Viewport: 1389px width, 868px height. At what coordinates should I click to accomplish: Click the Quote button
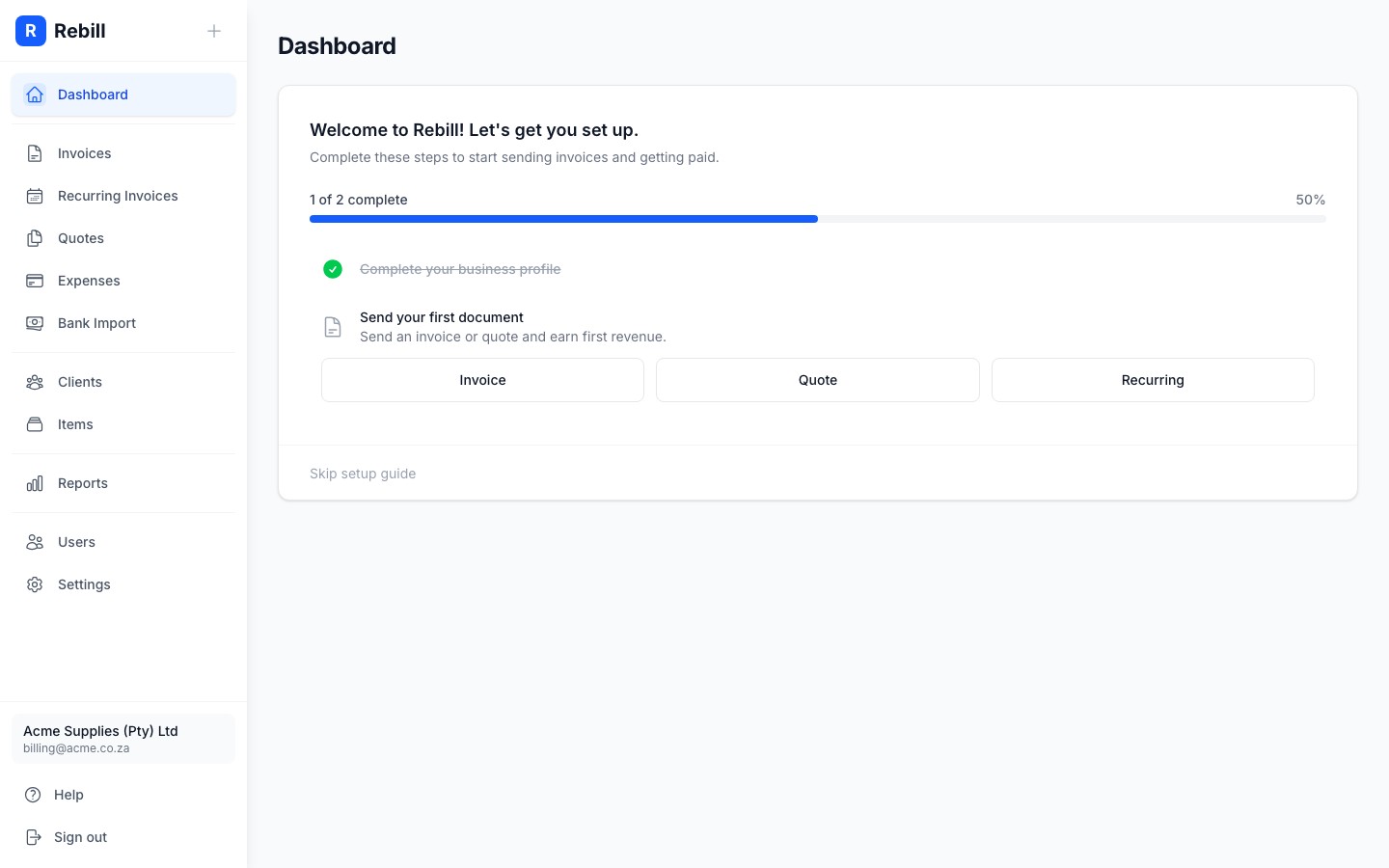point(818,380)
